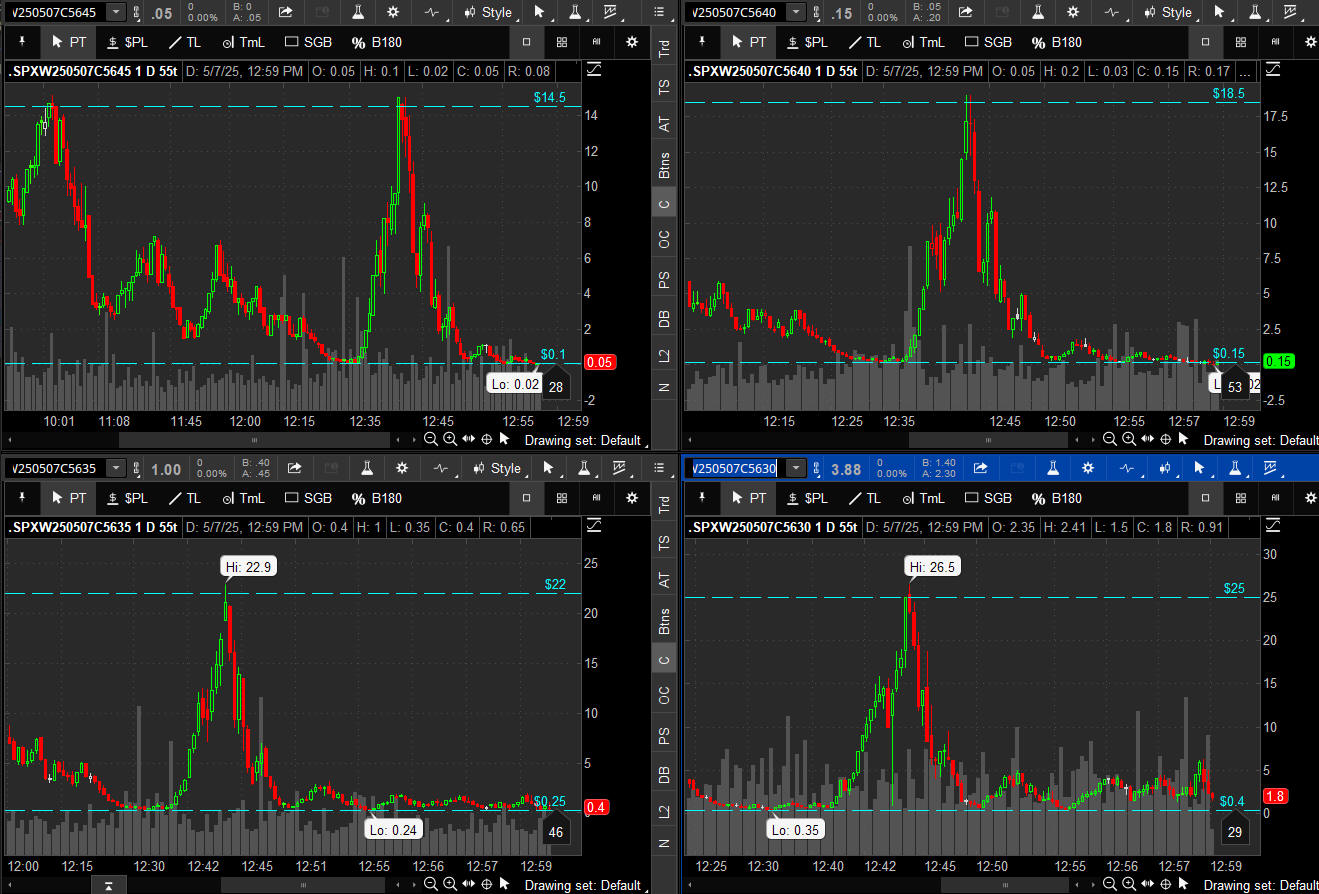Image resolution: width=1319 pixels, height=894 pixels.
Task: Click the PT pointer button in C5630 chart
Action: click(x=748, y=498)
